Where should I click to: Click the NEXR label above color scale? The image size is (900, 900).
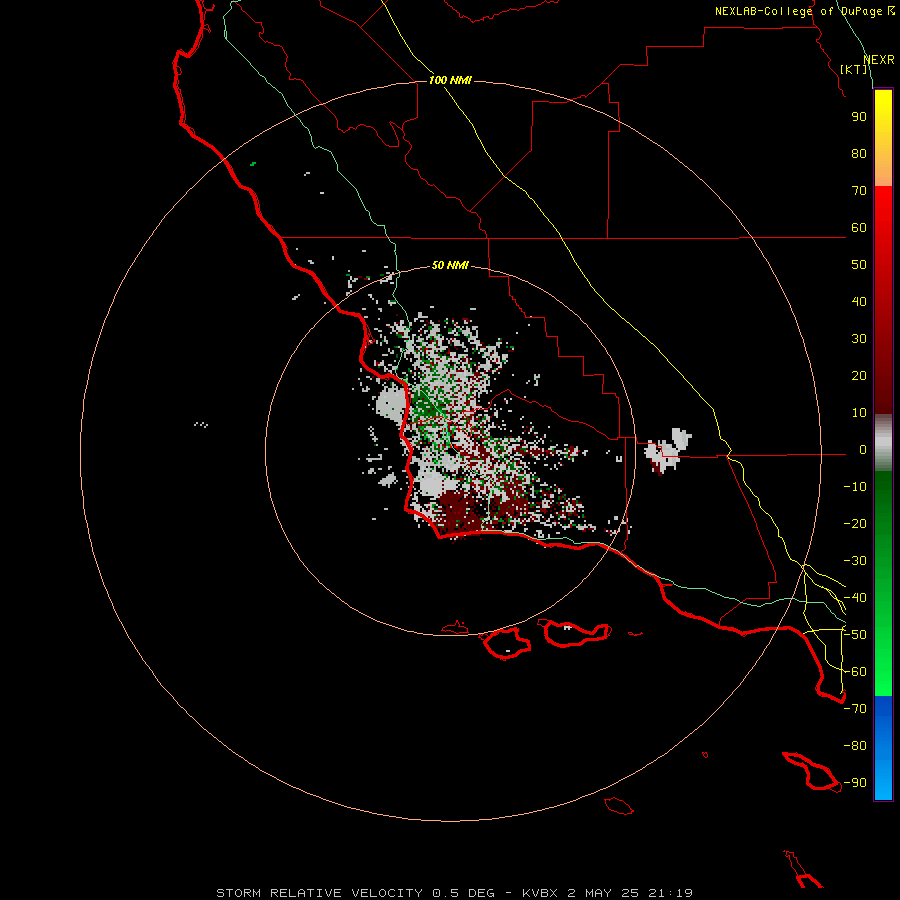point(879,60)
